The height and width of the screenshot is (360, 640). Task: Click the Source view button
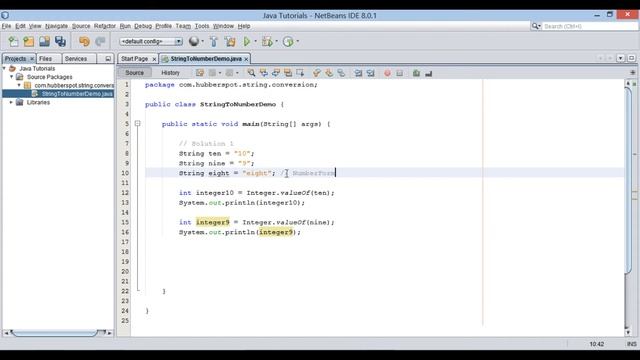(x=134, y=73)
